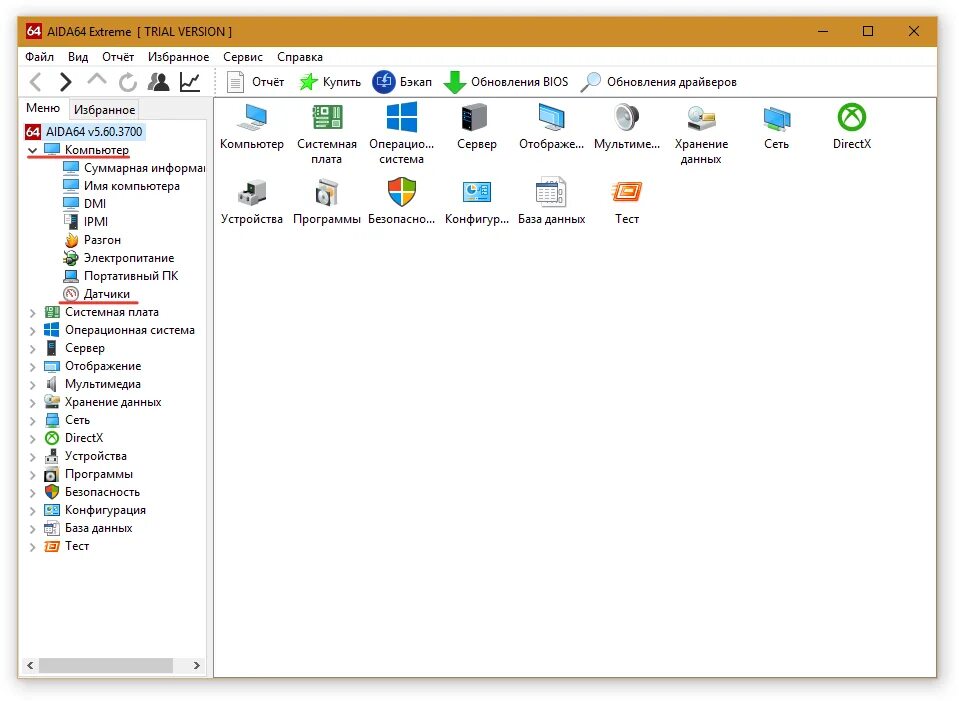Select AIDA64 v5.60.3700 root tree item
This screenshot has width=959, height=701.
click(x=84, y=132)
